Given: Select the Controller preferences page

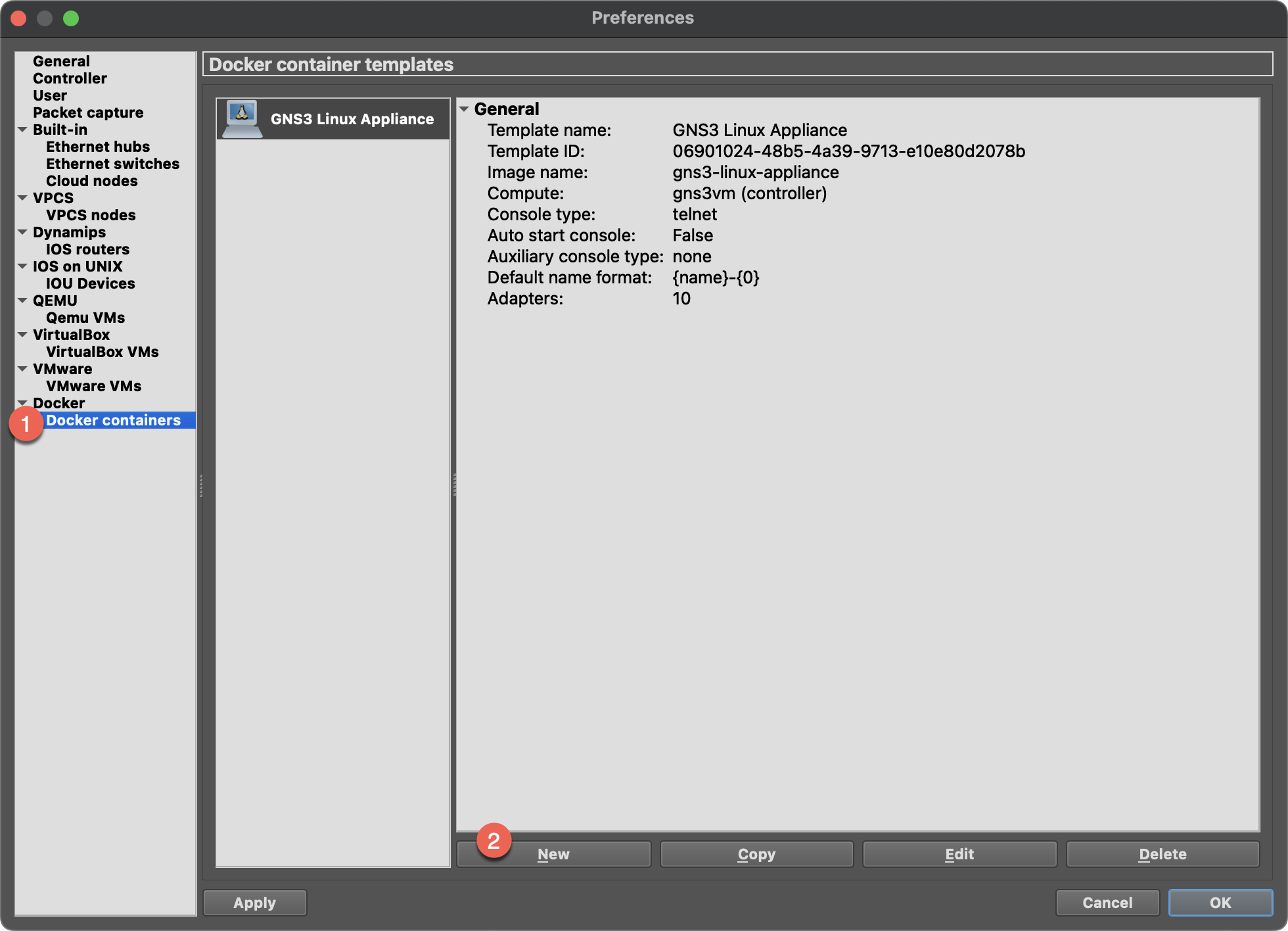Looking at the screenshot, I should coord(70,78).
